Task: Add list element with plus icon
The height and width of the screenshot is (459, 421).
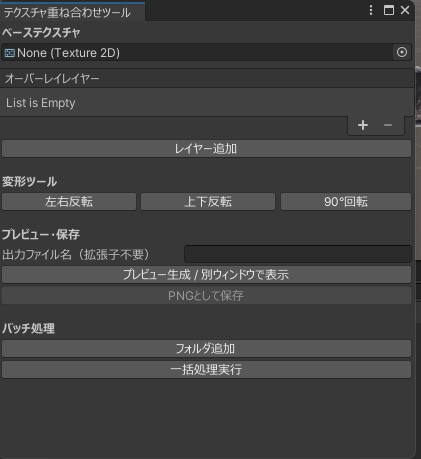Action: [x=363, y=125]
